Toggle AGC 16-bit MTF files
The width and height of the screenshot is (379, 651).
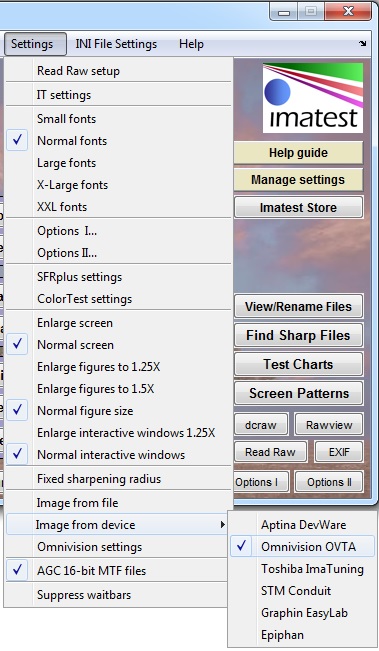tap(116, 571)
